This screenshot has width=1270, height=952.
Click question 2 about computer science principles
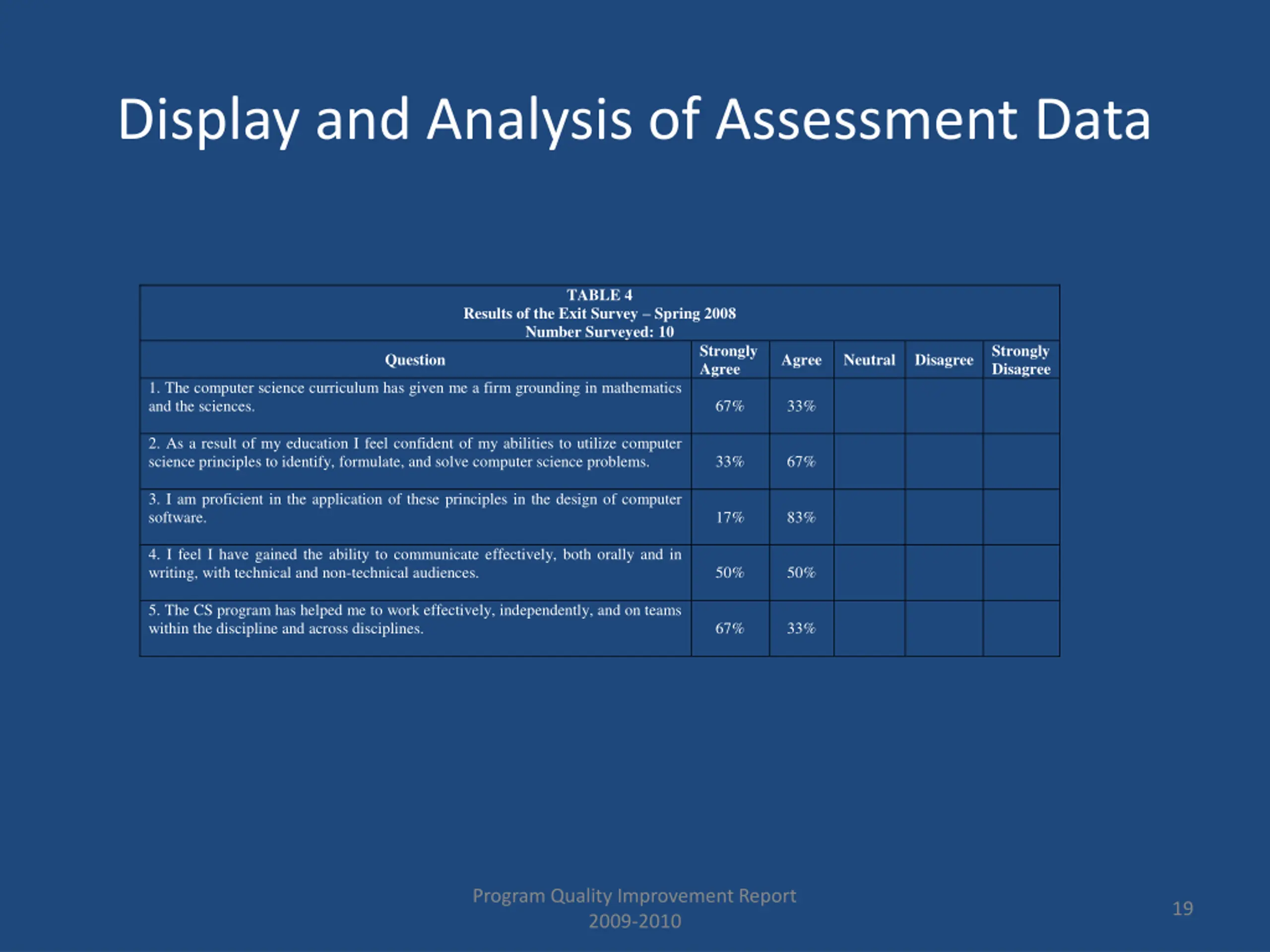(x=415, y=453)
